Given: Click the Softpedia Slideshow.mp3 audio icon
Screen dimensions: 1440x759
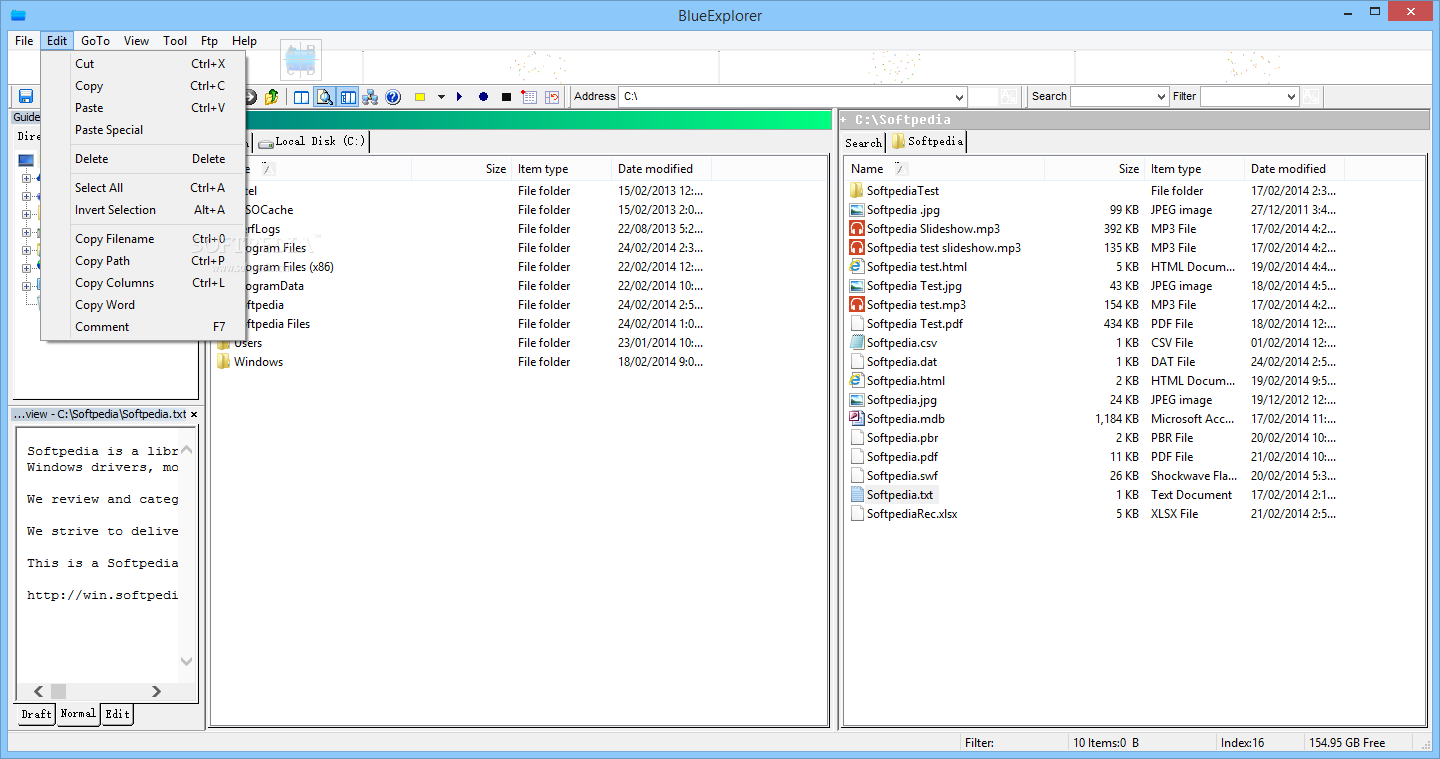Looking at the screenshot, I should (856, 229).
